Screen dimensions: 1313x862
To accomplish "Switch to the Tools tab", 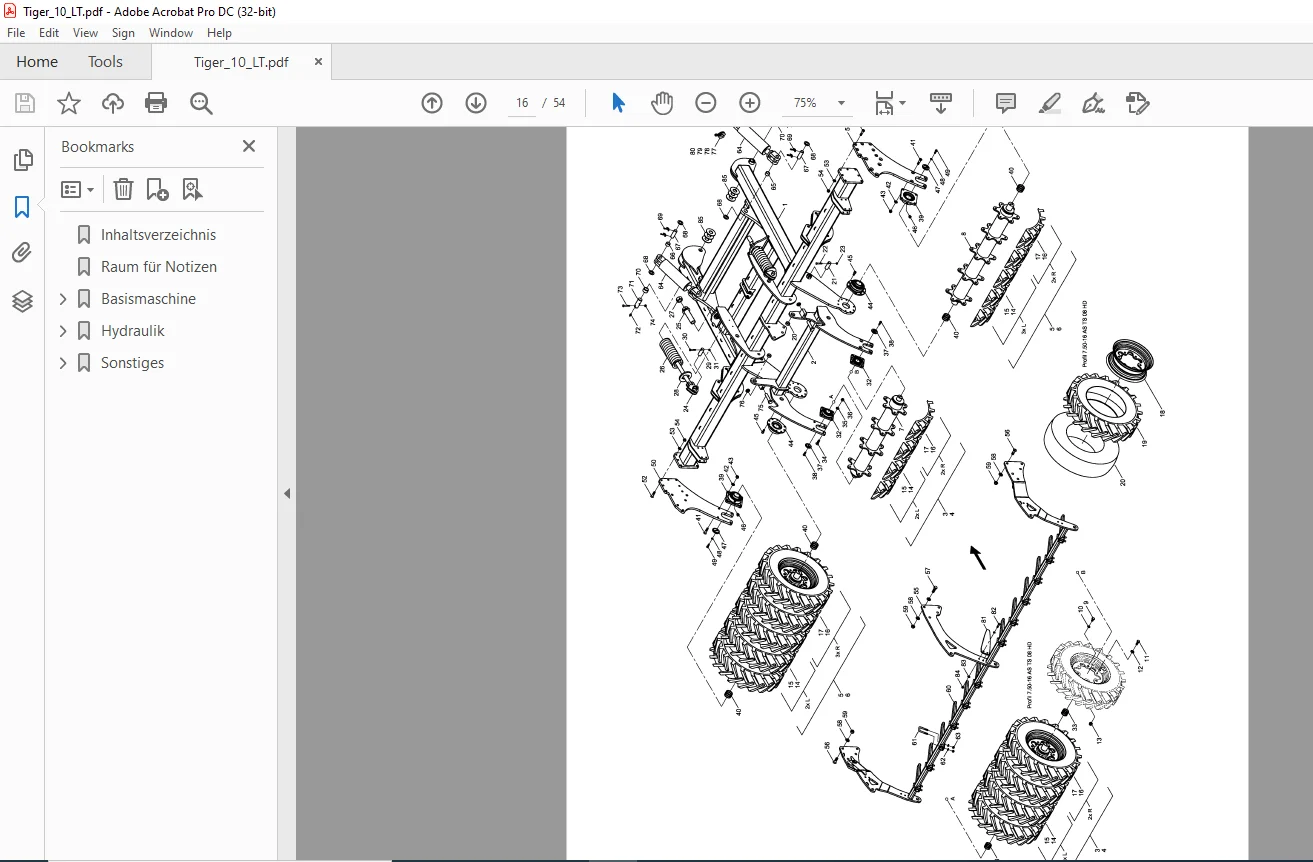I will [x=105, y=62].
